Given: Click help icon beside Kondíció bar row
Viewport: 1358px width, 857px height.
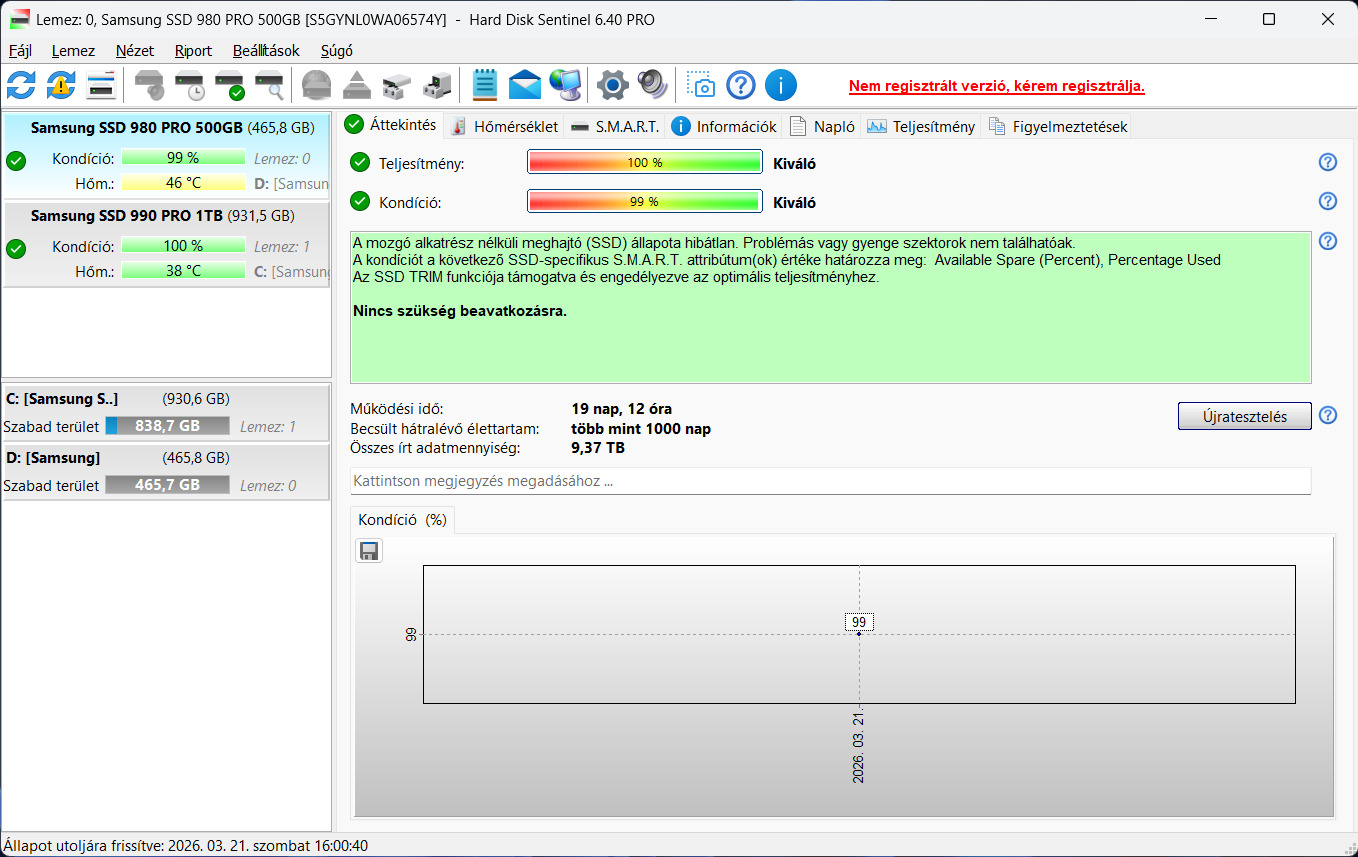Looking at the screenshot, I should click(x=1328, y=201).
